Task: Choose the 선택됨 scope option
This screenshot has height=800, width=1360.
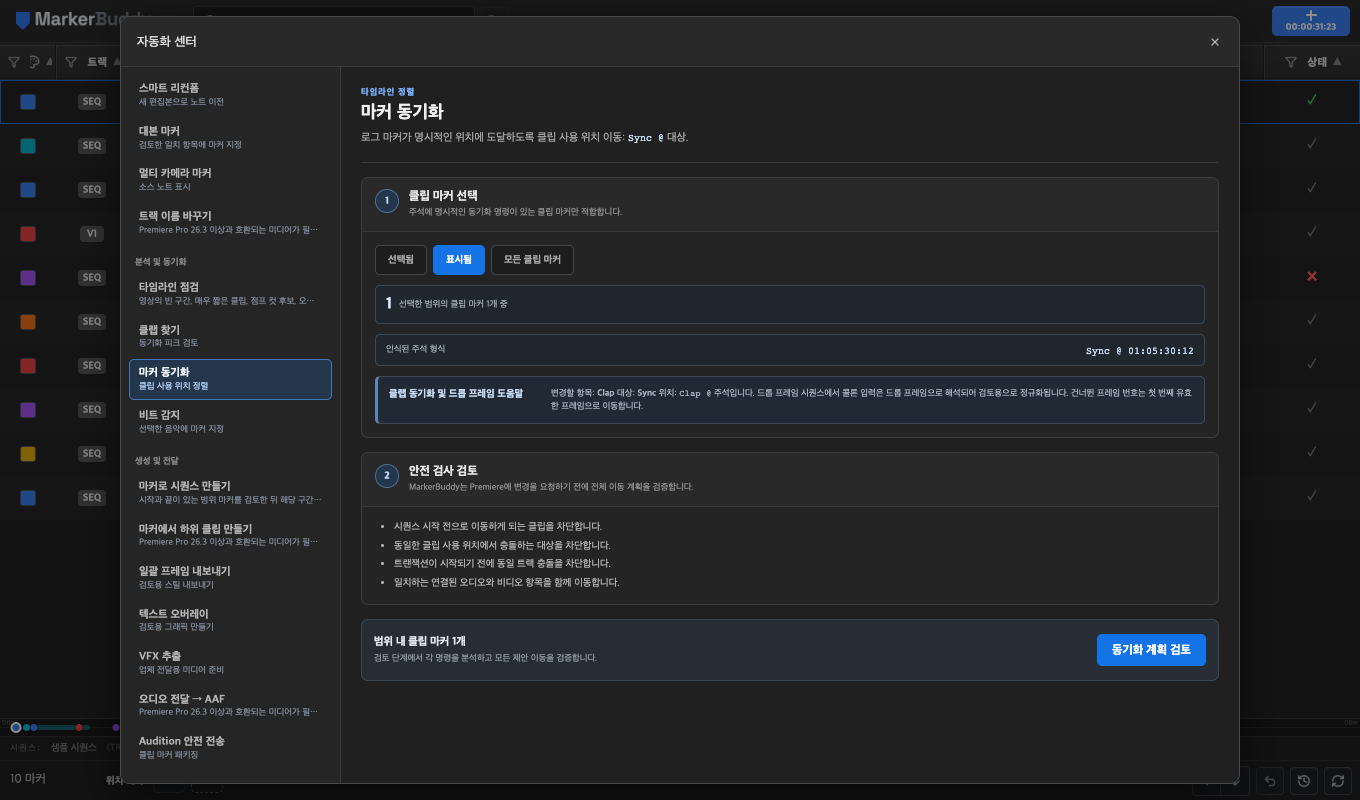Action: coord(401,260)
